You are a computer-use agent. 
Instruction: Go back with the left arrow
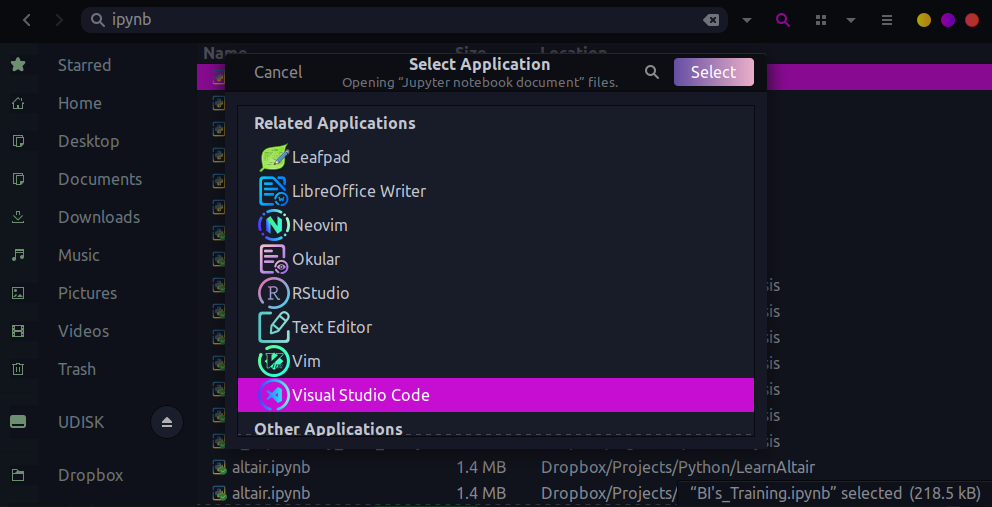[x=27, y=20]
